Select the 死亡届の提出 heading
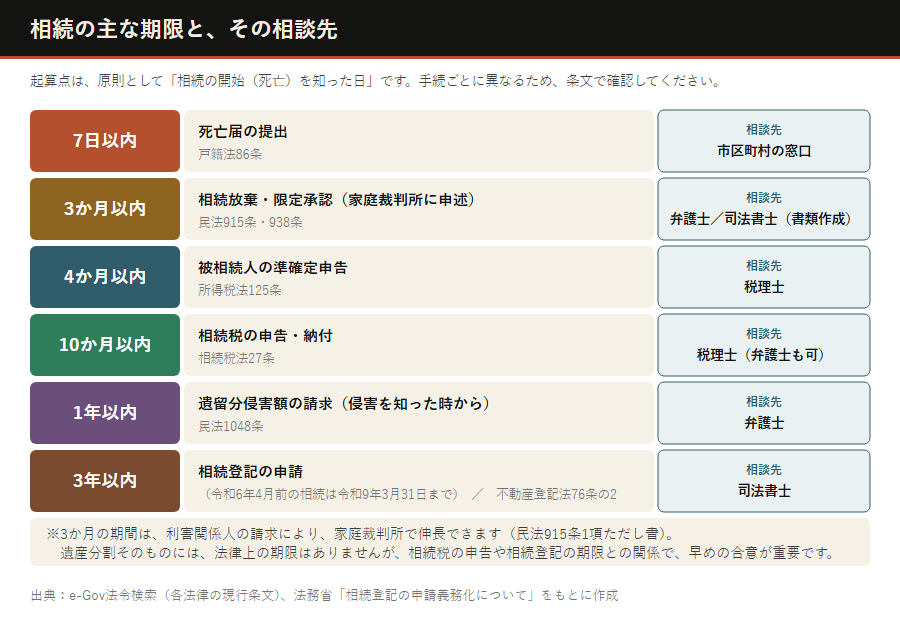The width and height of the screenshot is (900, 620). (x=243, y=132)
